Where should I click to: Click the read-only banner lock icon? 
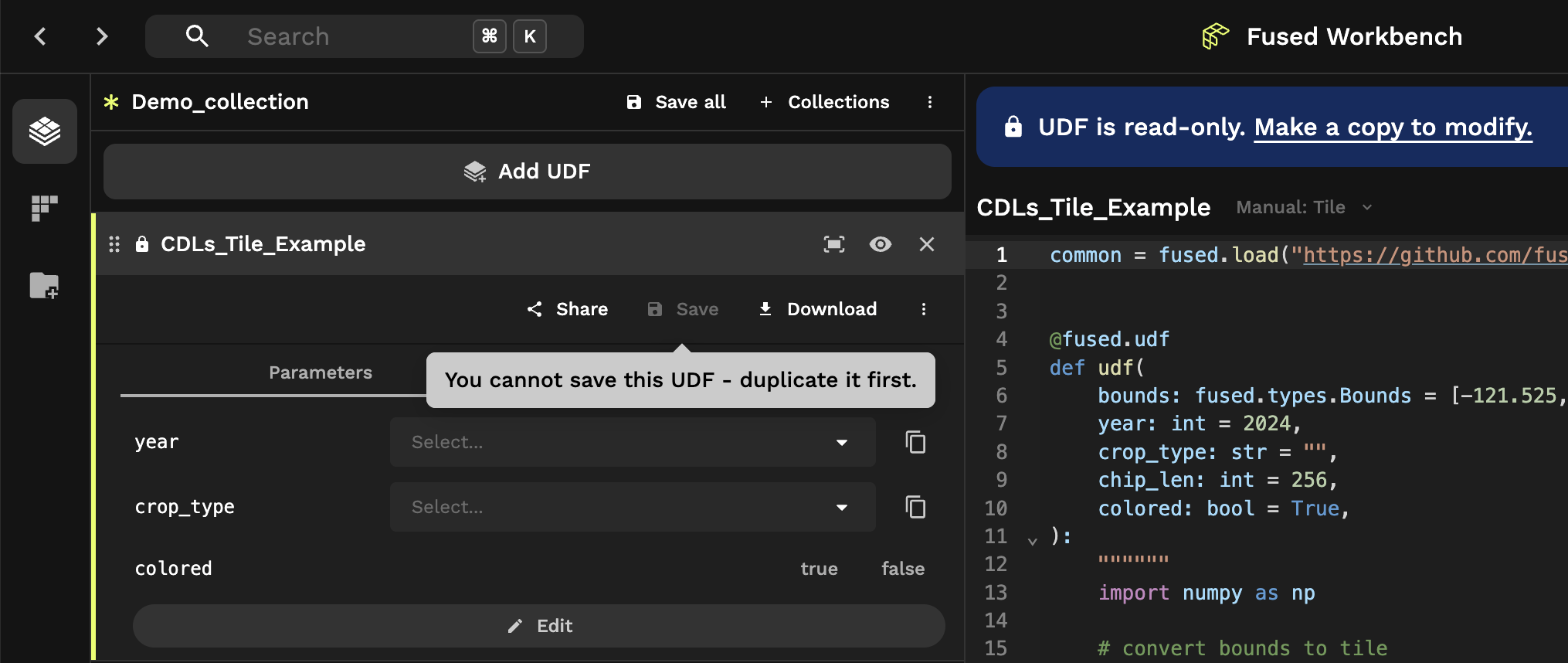point(1013,127)
